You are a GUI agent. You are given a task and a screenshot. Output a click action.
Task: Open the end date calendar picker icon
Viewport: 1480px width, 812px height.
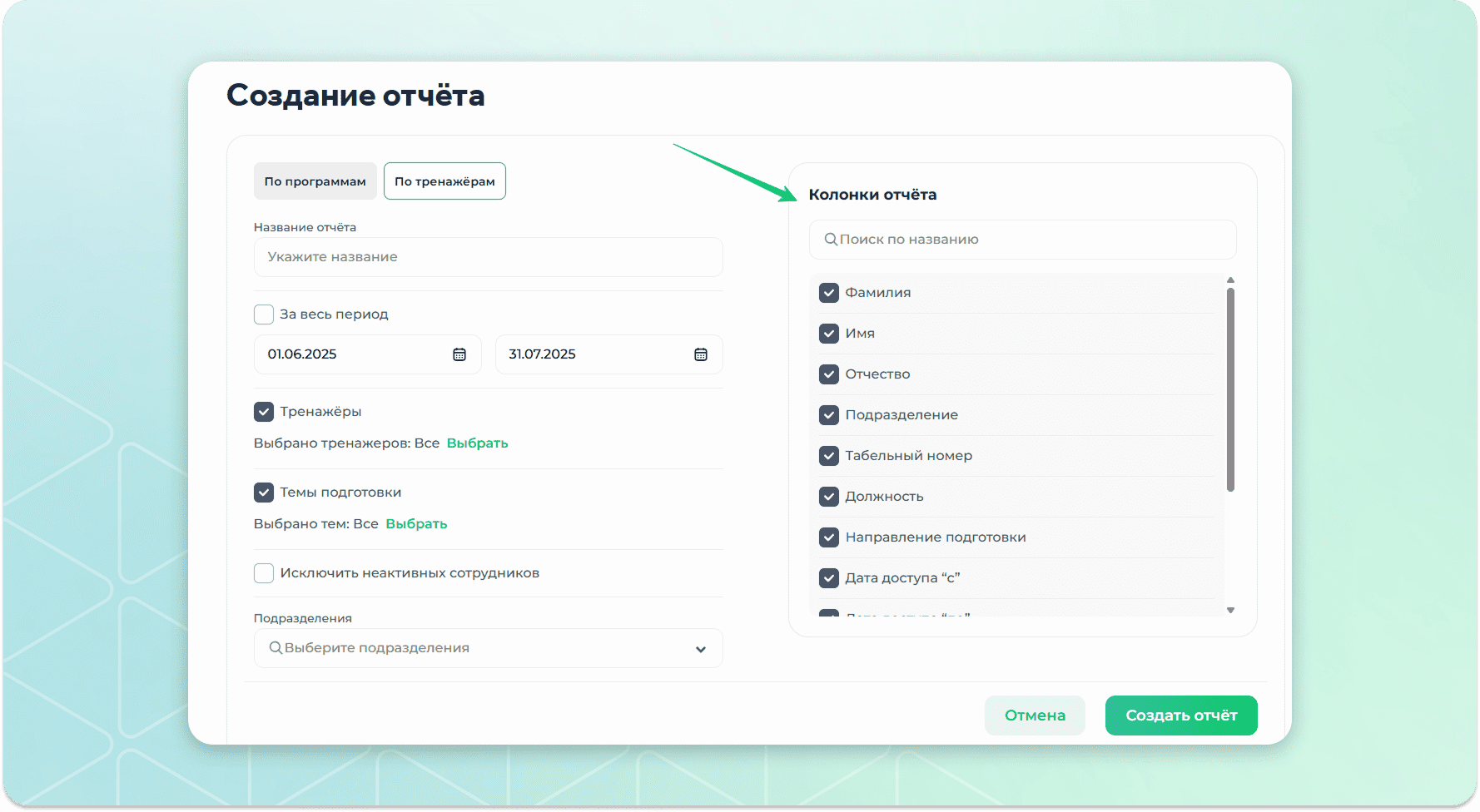pyautogui.click(x=700, y=354)
